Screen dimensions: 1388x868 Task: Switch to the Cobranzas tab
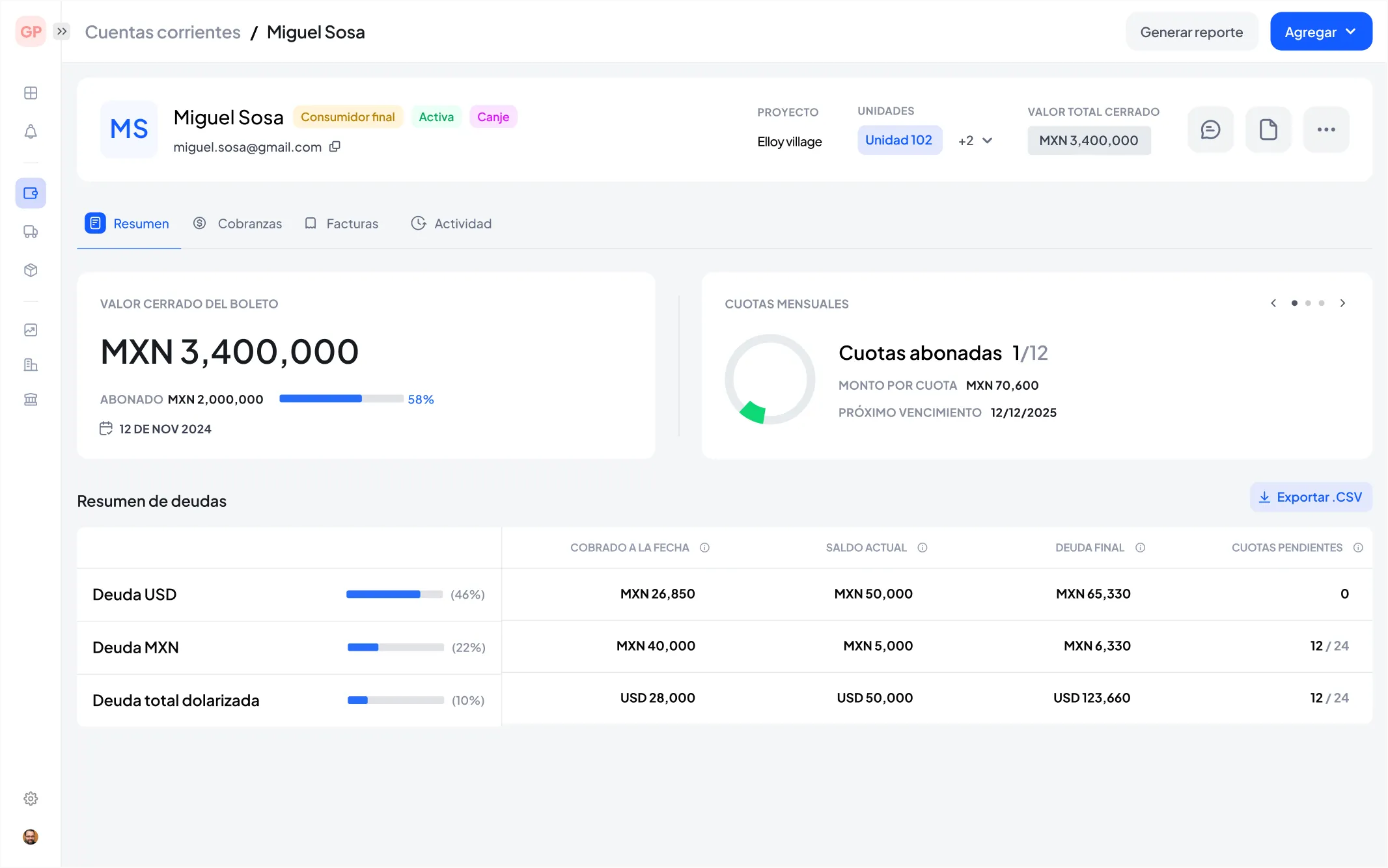(249, 223)
